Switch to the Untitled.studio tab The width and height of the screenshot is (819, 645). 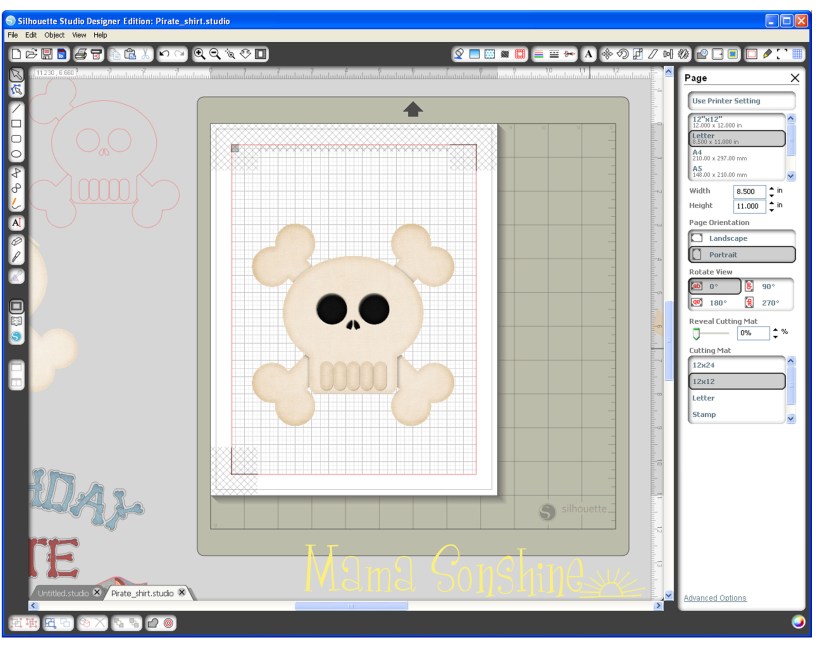(62, 591)
